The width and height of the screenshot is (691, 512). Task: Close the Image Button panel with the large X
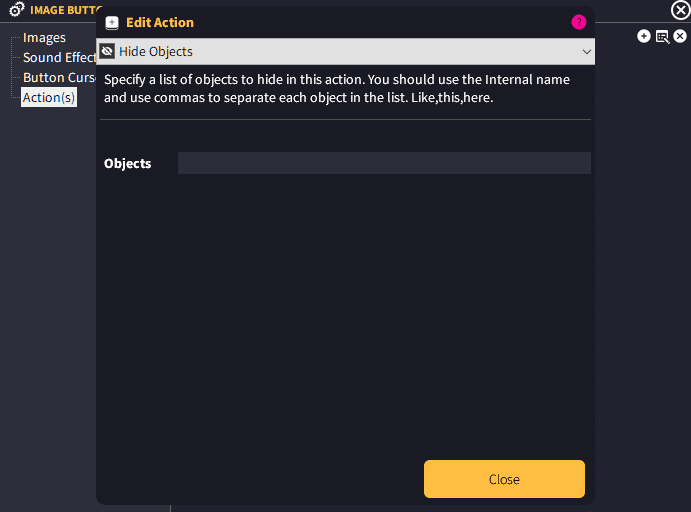(x=680, y=10)
